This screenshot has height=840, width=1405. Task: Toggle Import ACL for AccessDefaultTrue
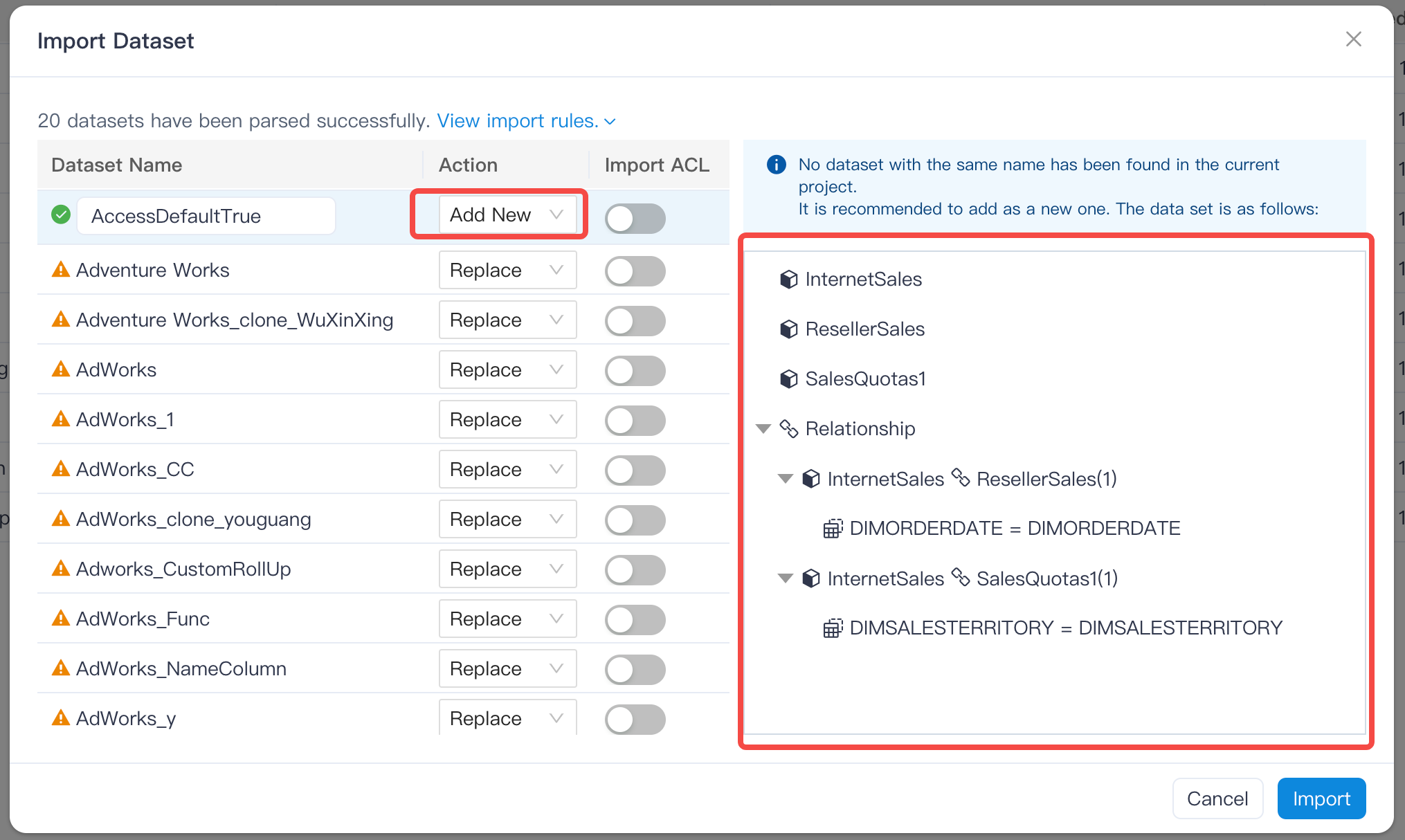635,219
